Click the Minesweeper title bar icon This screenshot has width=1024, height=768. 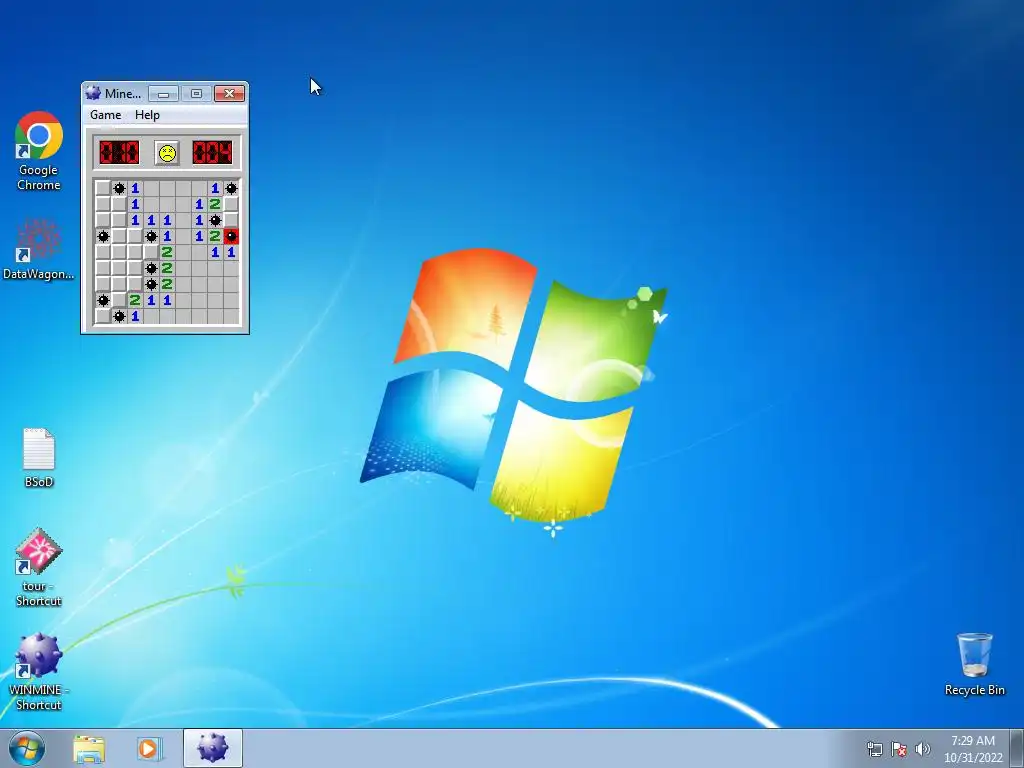[93, 93]
